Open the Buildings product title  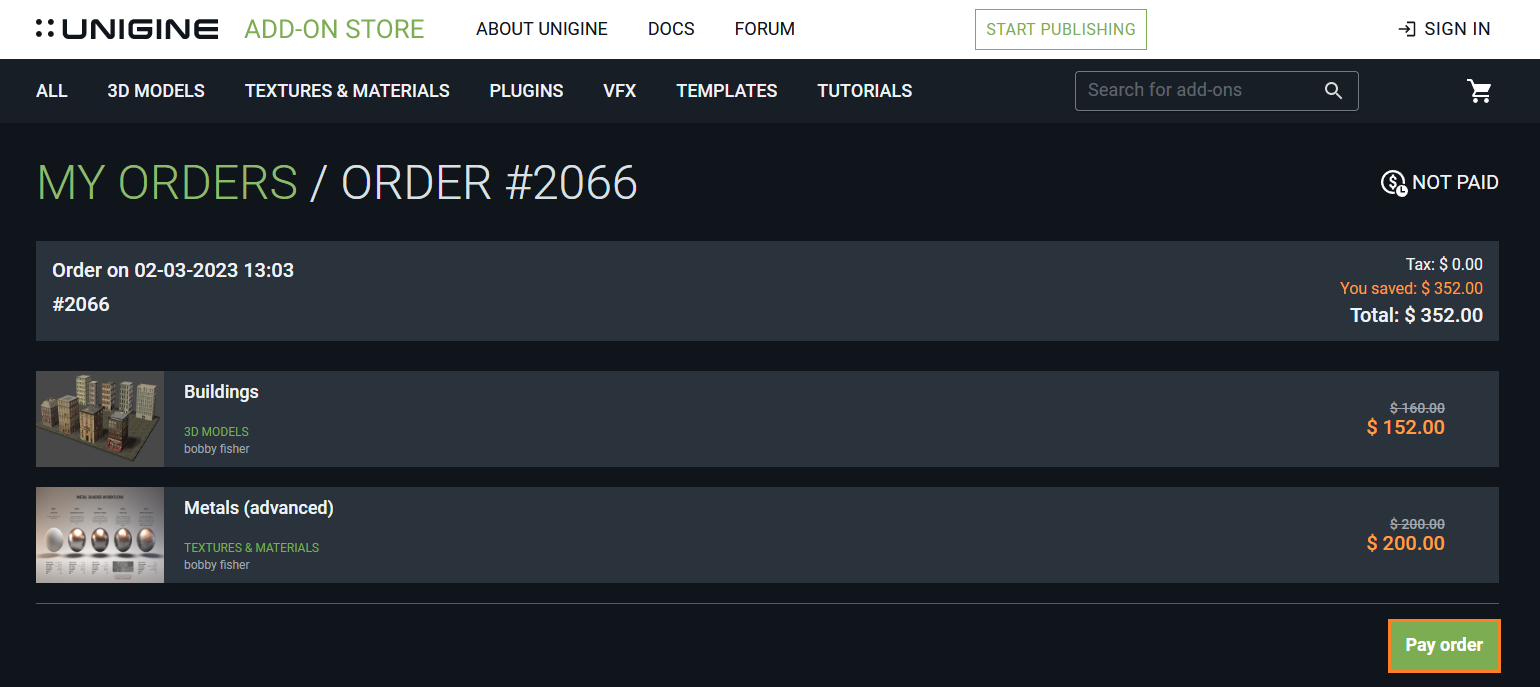(x=221, y=392)
